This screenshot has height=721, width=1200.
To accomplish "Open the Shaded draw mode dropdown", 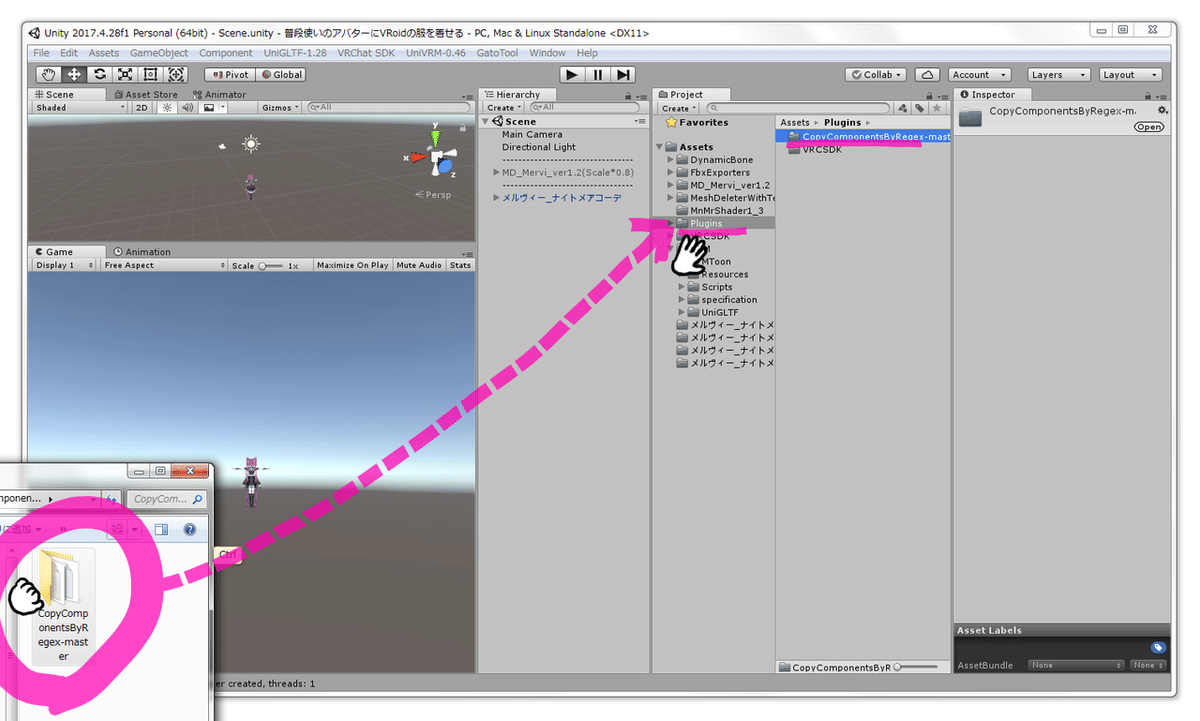I will [x=80, y=107].
